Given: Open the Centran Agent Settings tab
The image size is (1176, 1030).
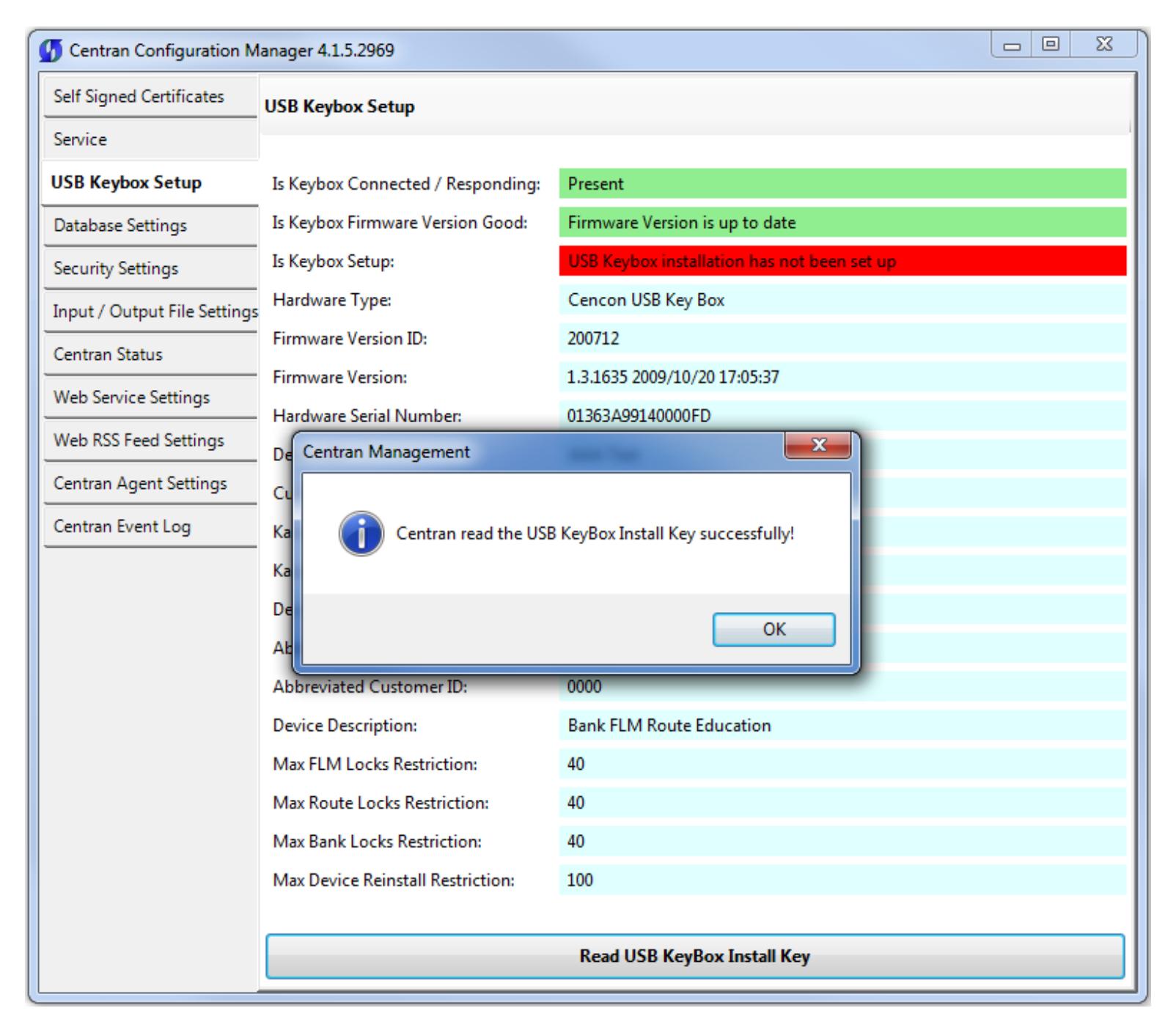Looking at the screenshot, I should 150,483.
